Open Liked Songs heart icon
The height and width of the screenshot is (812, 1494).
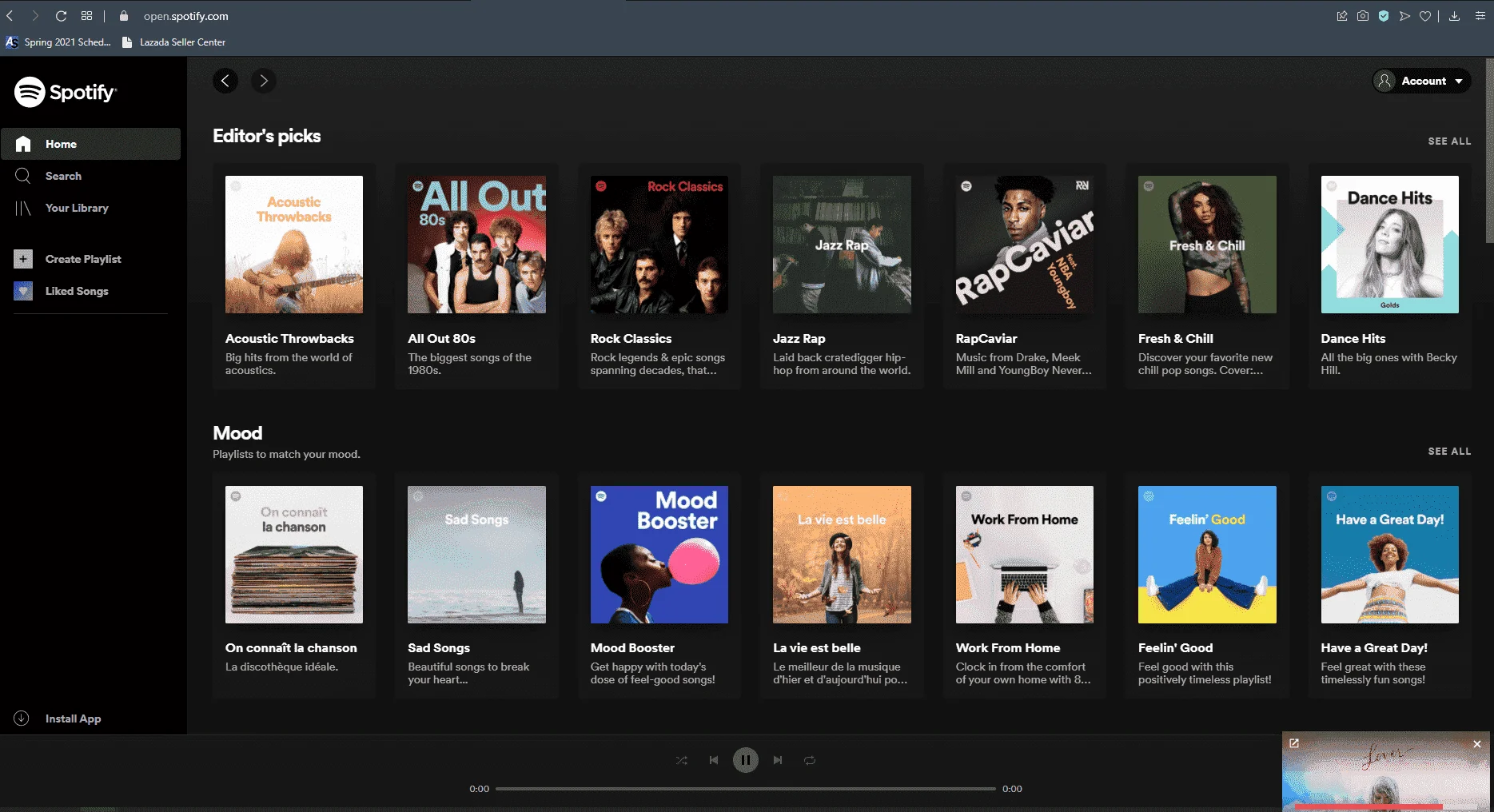click(x=23, y=291)
